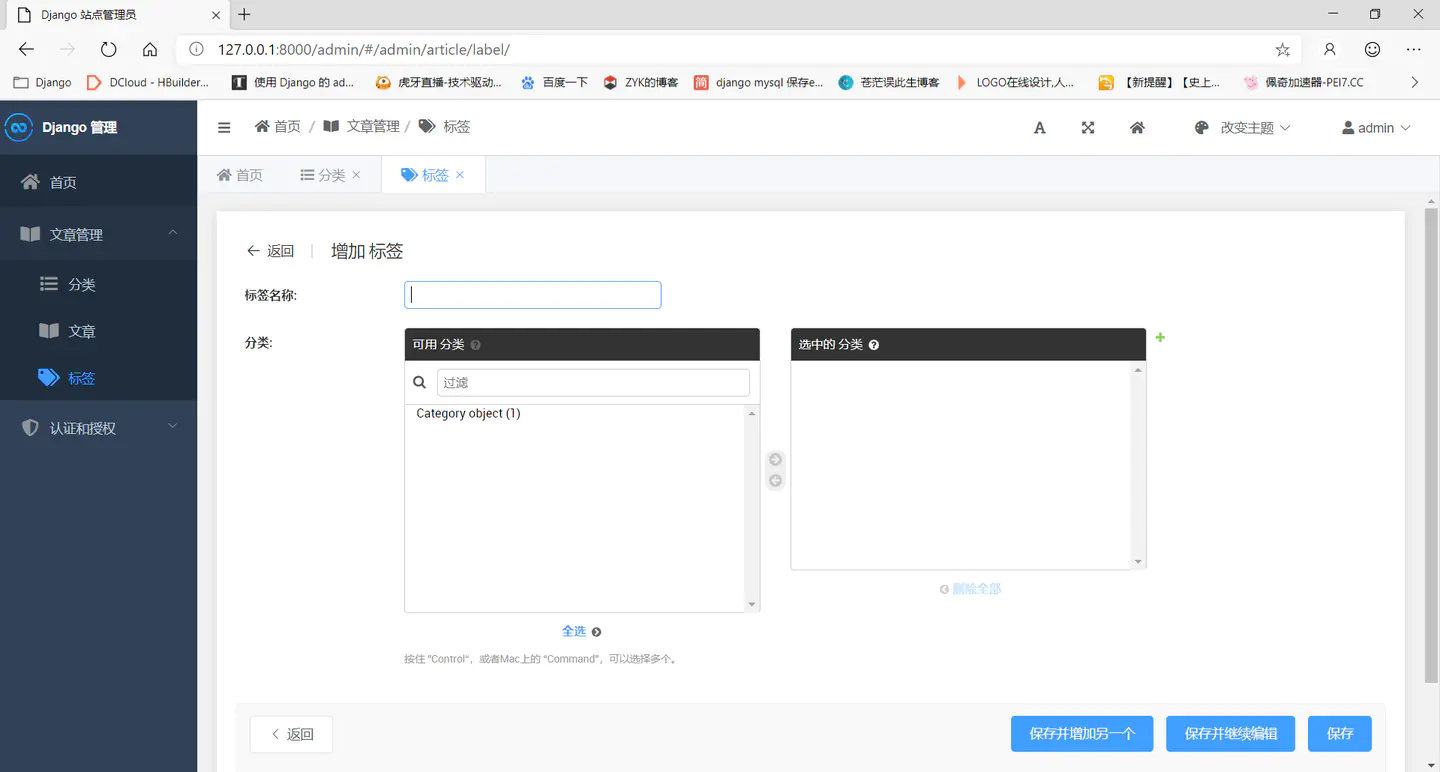Open the 改变主题 theme dropdown
Image resolution: width=1440 pixels, height=772 pixels.
click(x=1243, y=127)
